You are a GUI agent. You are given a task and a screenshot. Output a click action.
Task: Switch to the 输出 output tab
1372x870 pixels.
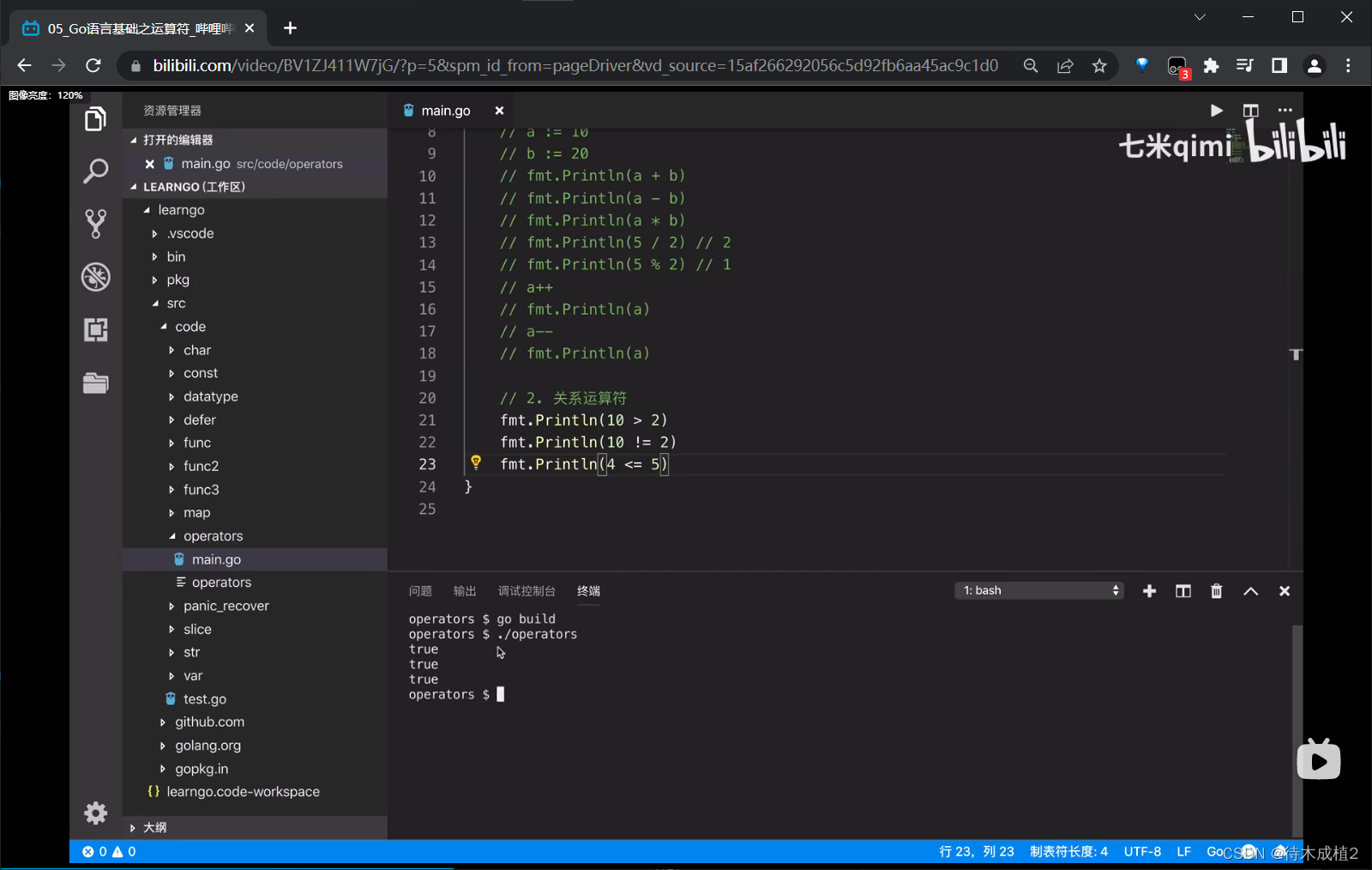[465, 591]
